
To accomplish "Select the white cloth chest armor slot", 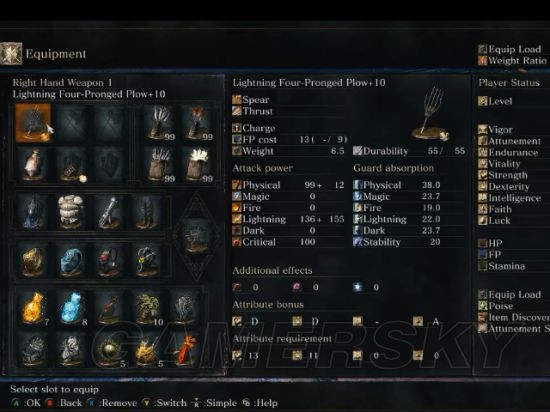I will [x=71, y=211].
